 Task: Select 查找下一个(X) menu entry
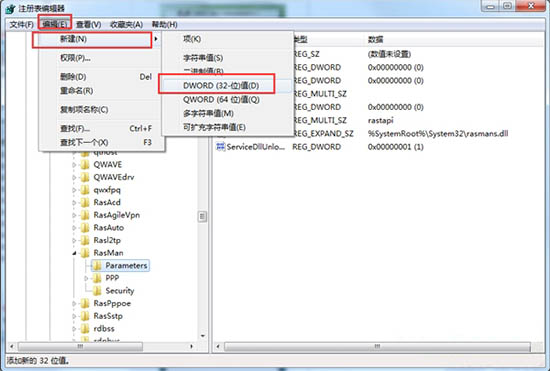(99, 142)
